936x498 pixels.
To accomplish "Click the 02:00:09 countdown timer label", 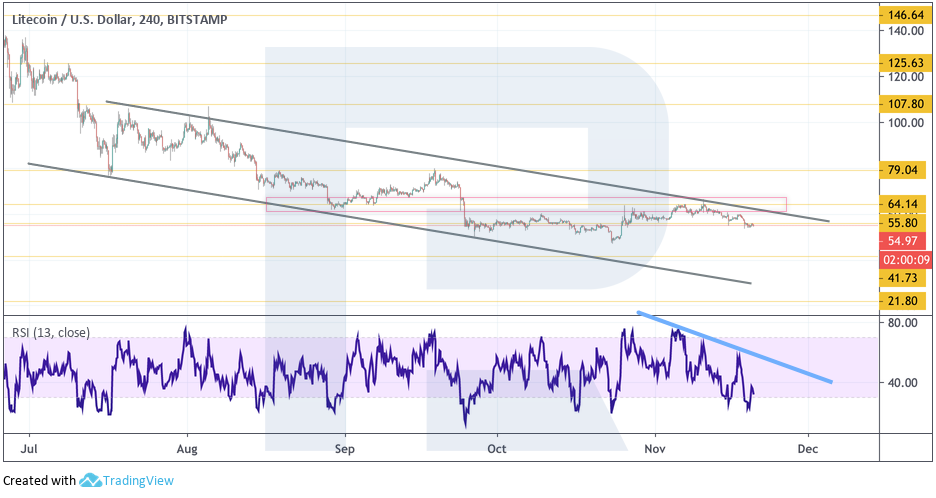I will click(x=904, y=259).
